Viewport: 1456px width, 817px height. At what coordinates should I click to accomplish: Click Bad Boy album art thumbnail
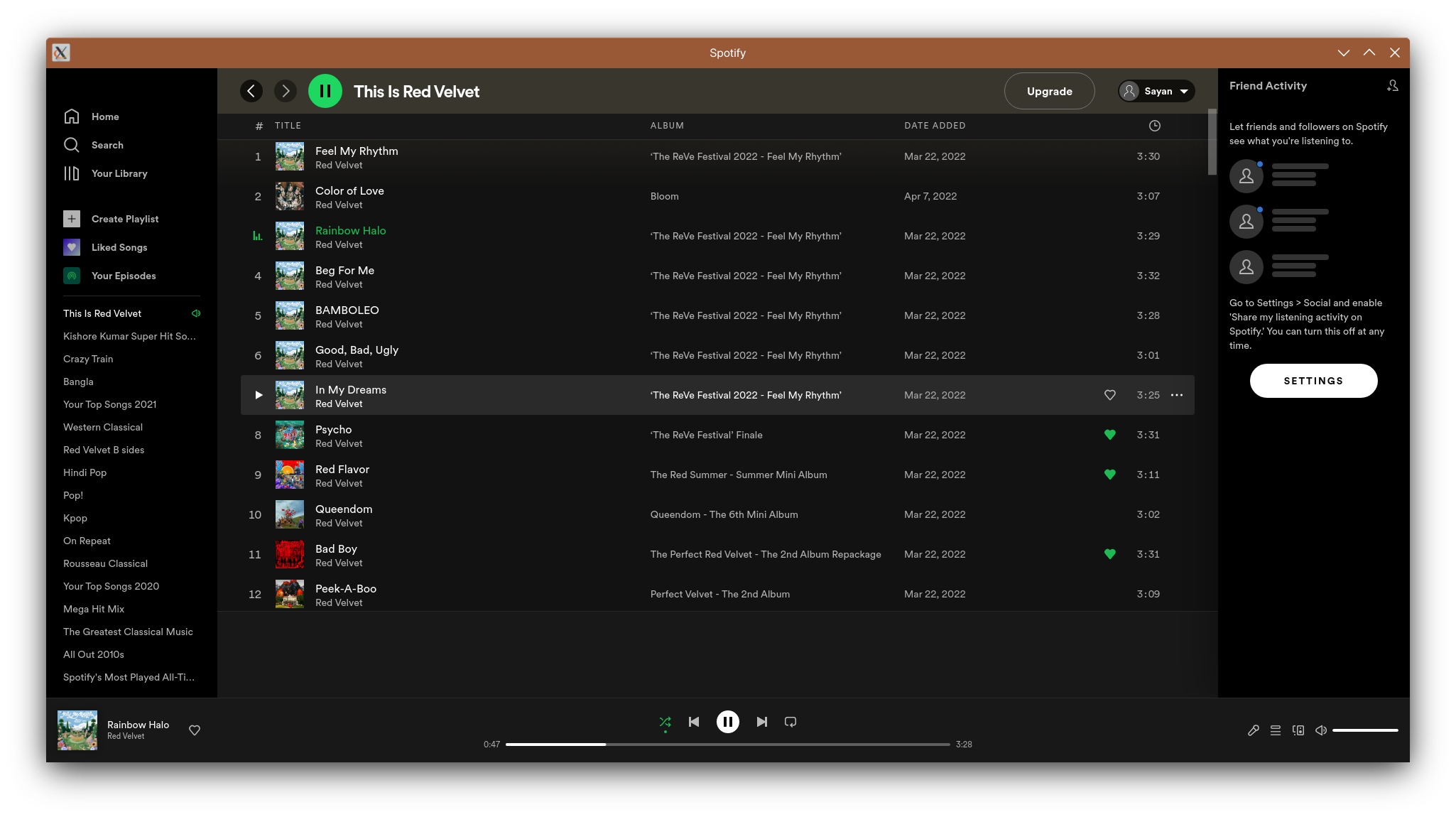290,554
